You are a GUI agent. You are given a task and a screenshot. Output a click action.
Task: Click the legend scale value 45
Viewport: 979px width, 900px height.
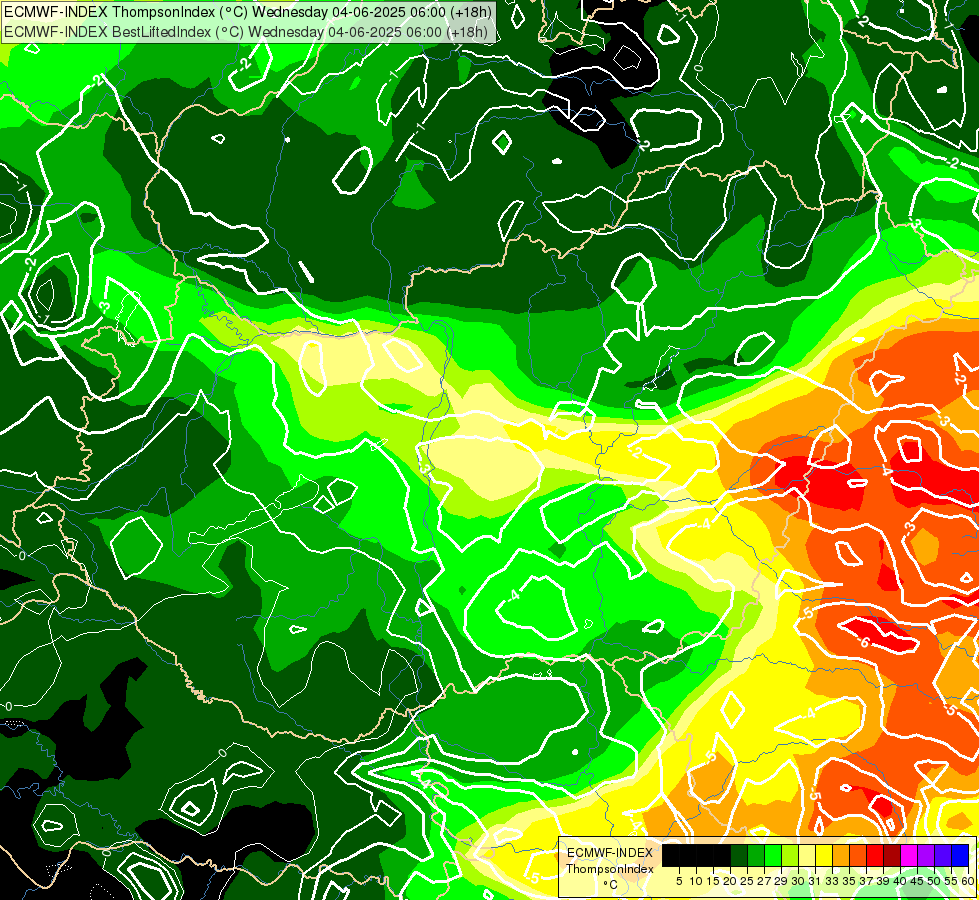coord(917,881)
